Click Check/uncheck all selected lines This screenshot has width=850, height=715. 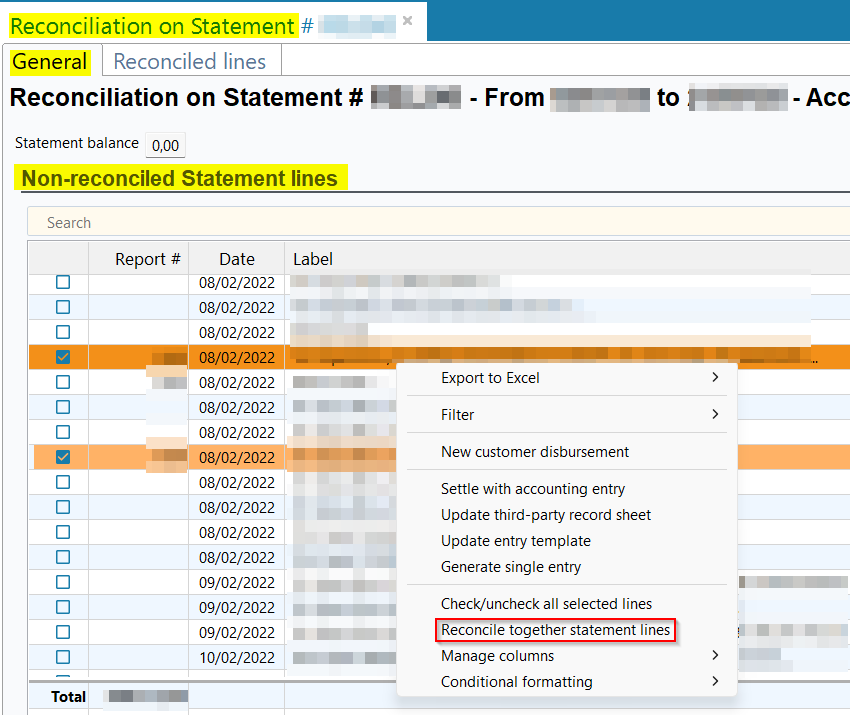(x=546, y=604)
